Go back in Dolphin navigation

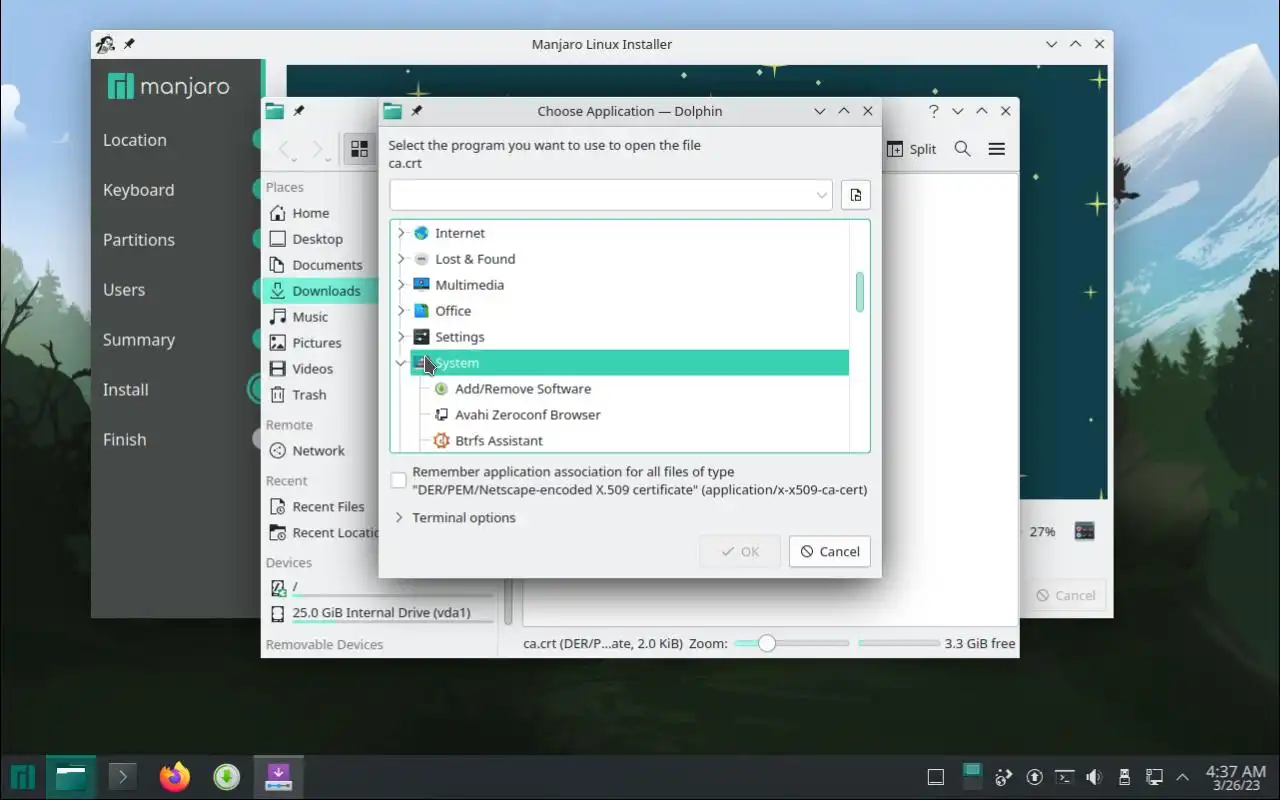pyautogui.click(x=287, y=150)
